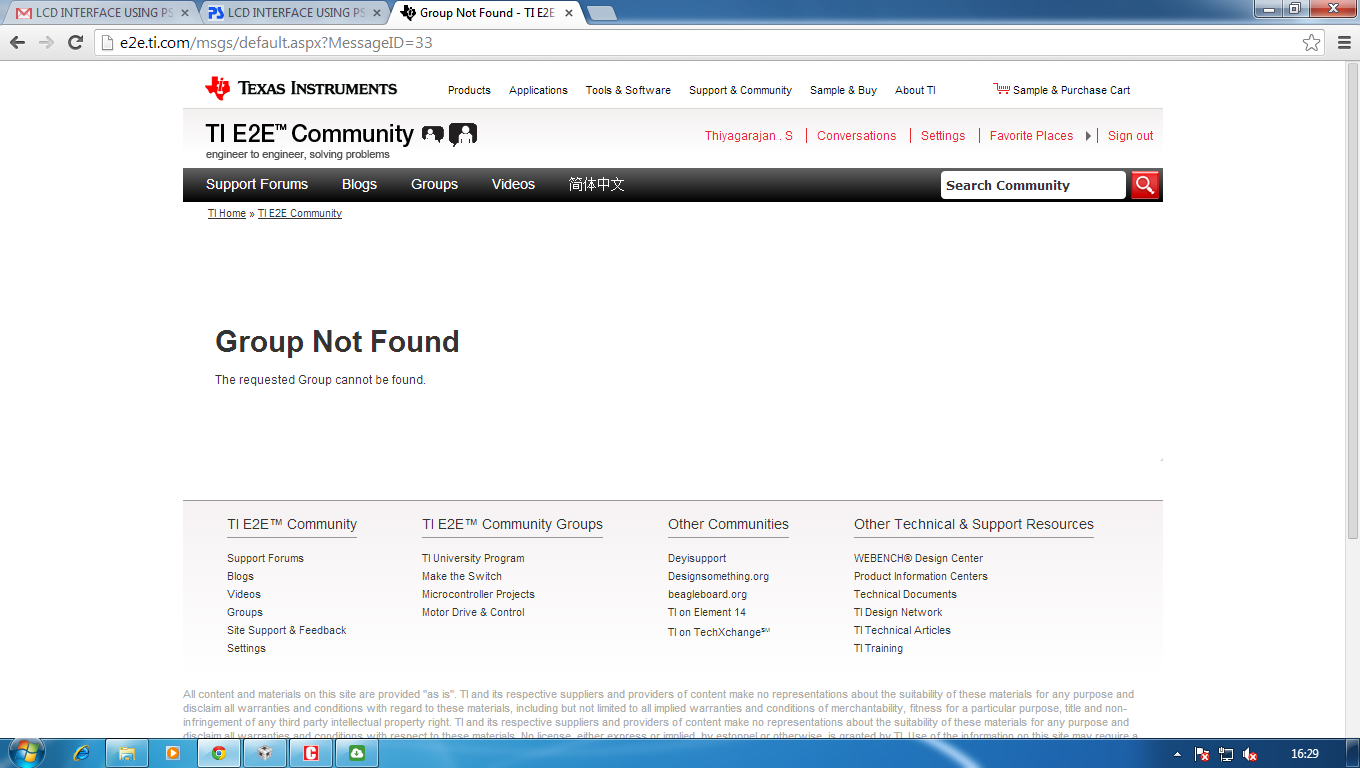Viewport: 1360px width, 768px height.
Task: Open the Applications menu
Action: [538, 90]
